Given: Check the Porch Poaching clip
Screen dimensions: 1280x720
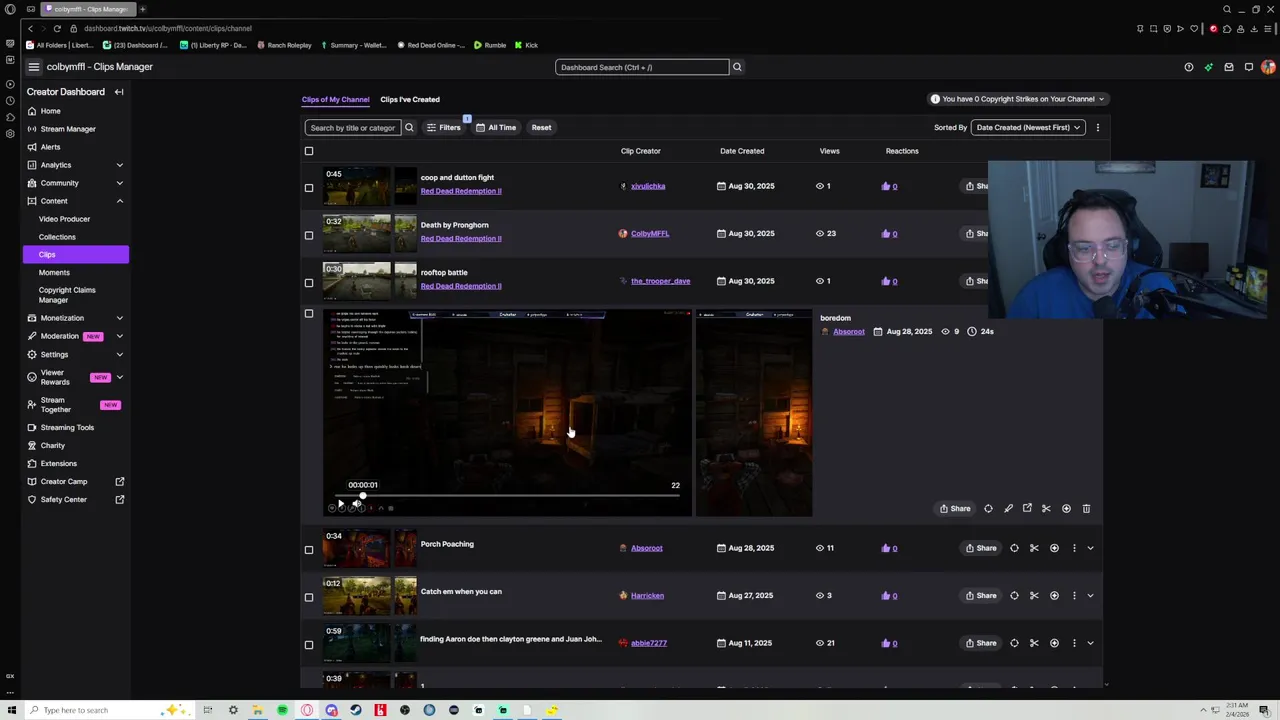Looking at the screenshot, I should [309, 549].
